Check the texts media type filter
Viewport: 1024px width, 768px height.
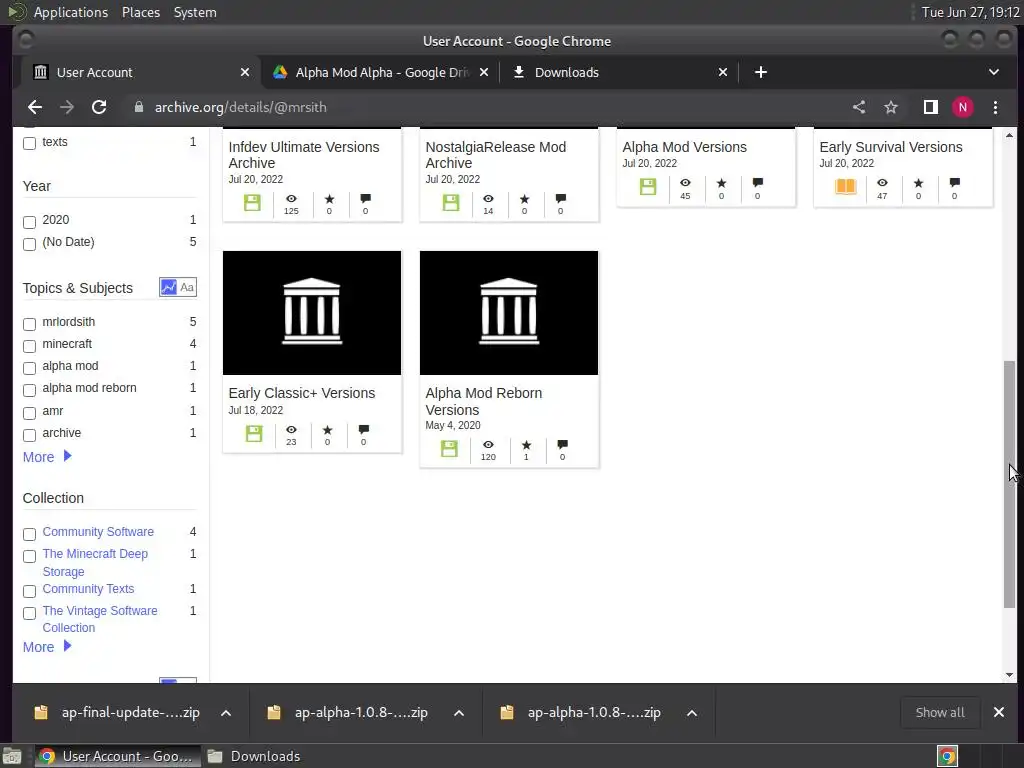coord(29,143)
